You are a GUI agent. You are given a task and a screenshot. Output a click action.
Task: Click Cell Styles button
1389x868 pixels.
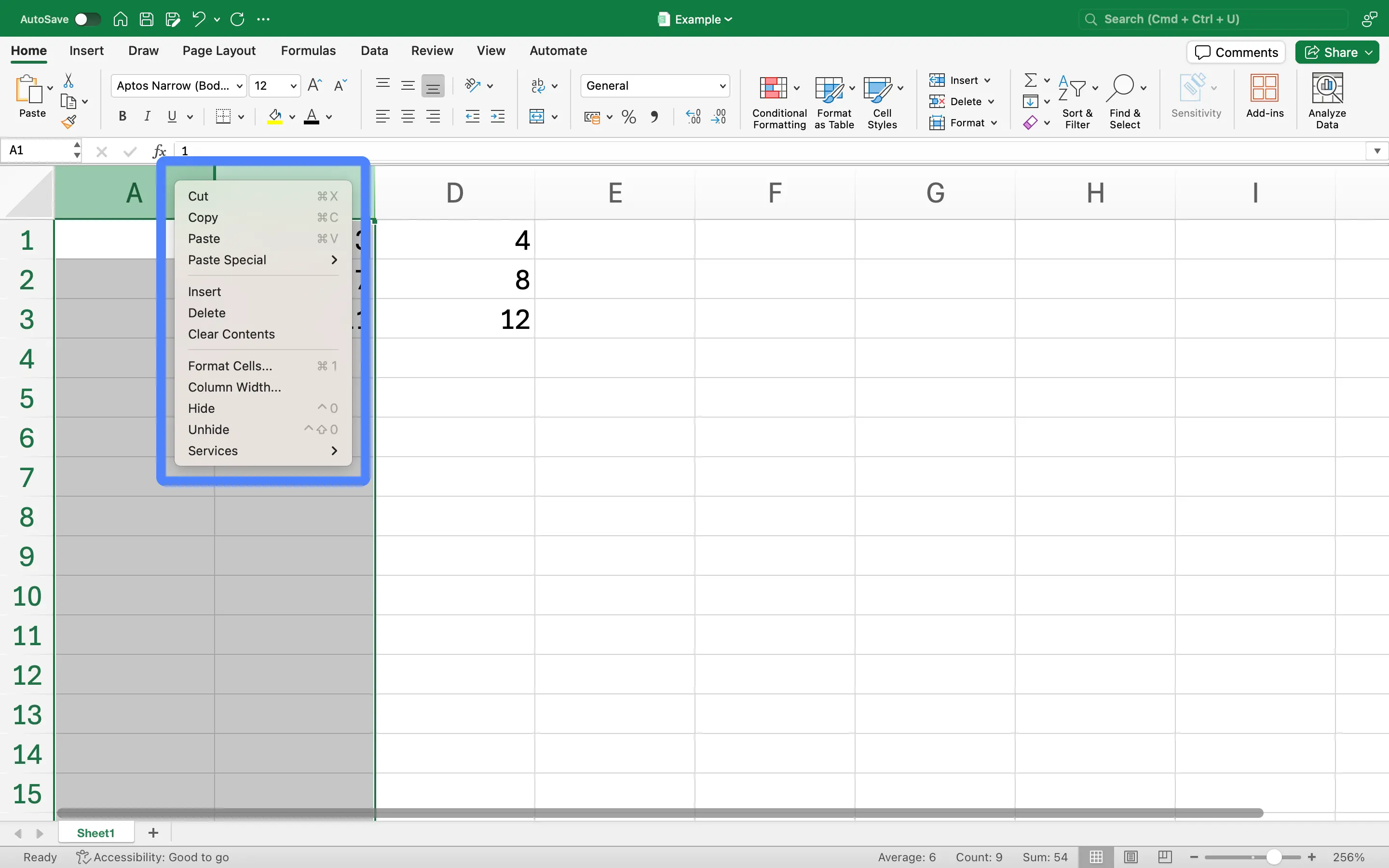pyautogui.click(x=882, y=102)
